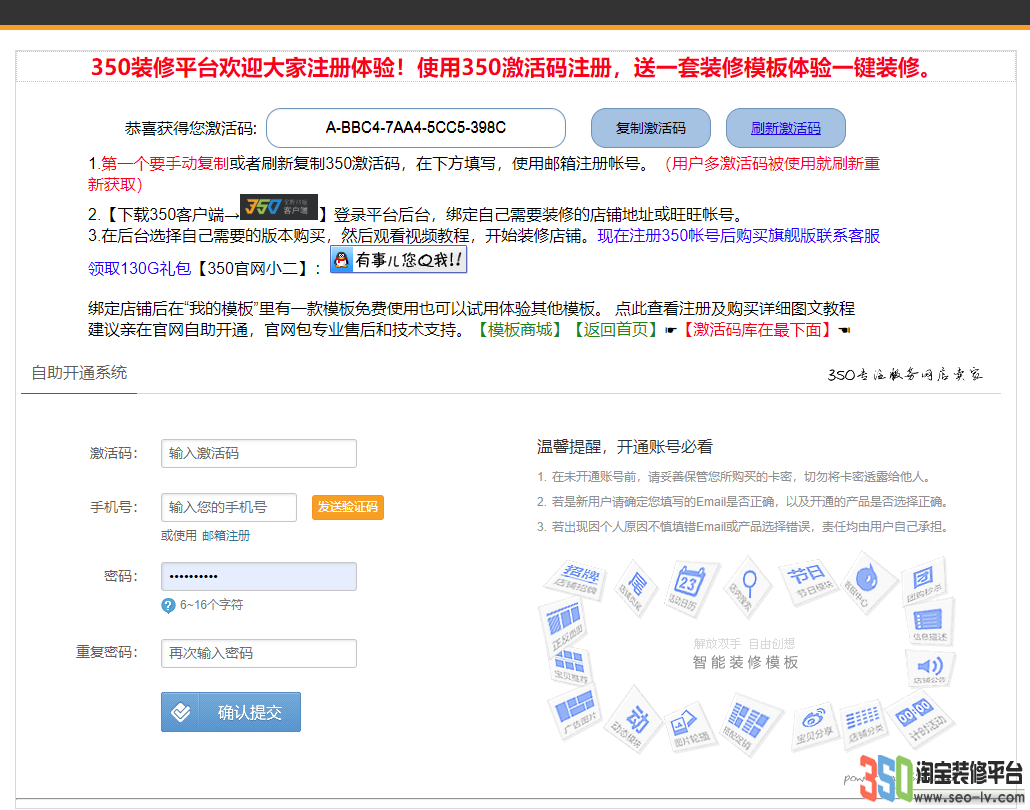The height and width of the screenshot is (810, 1030).
Task: Focus the 重复密码 input field
Action: pyautogui.click(x=259, y=653)
